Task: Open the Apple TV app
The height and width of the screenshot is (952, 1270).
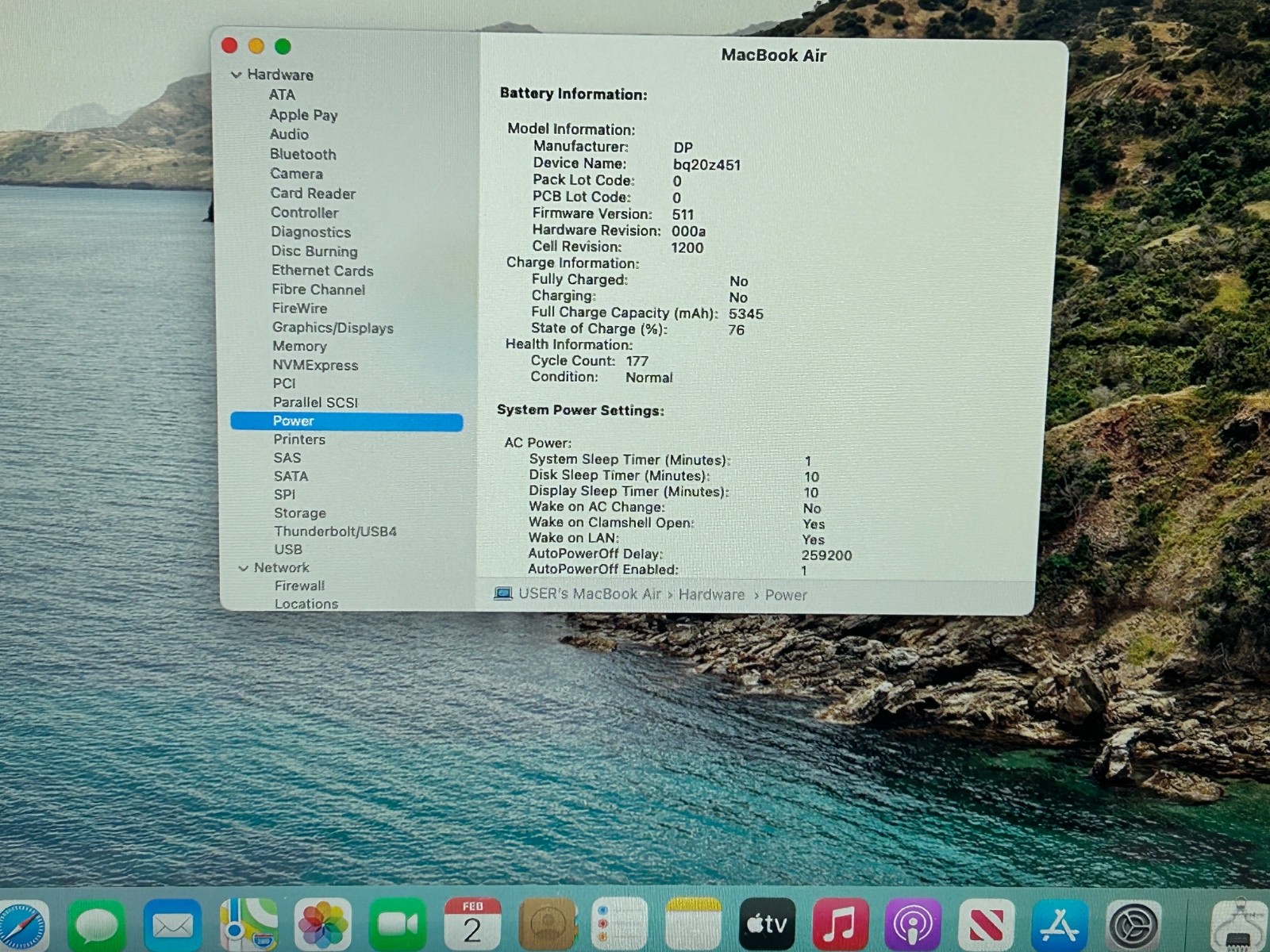Action: pos(767,925)
